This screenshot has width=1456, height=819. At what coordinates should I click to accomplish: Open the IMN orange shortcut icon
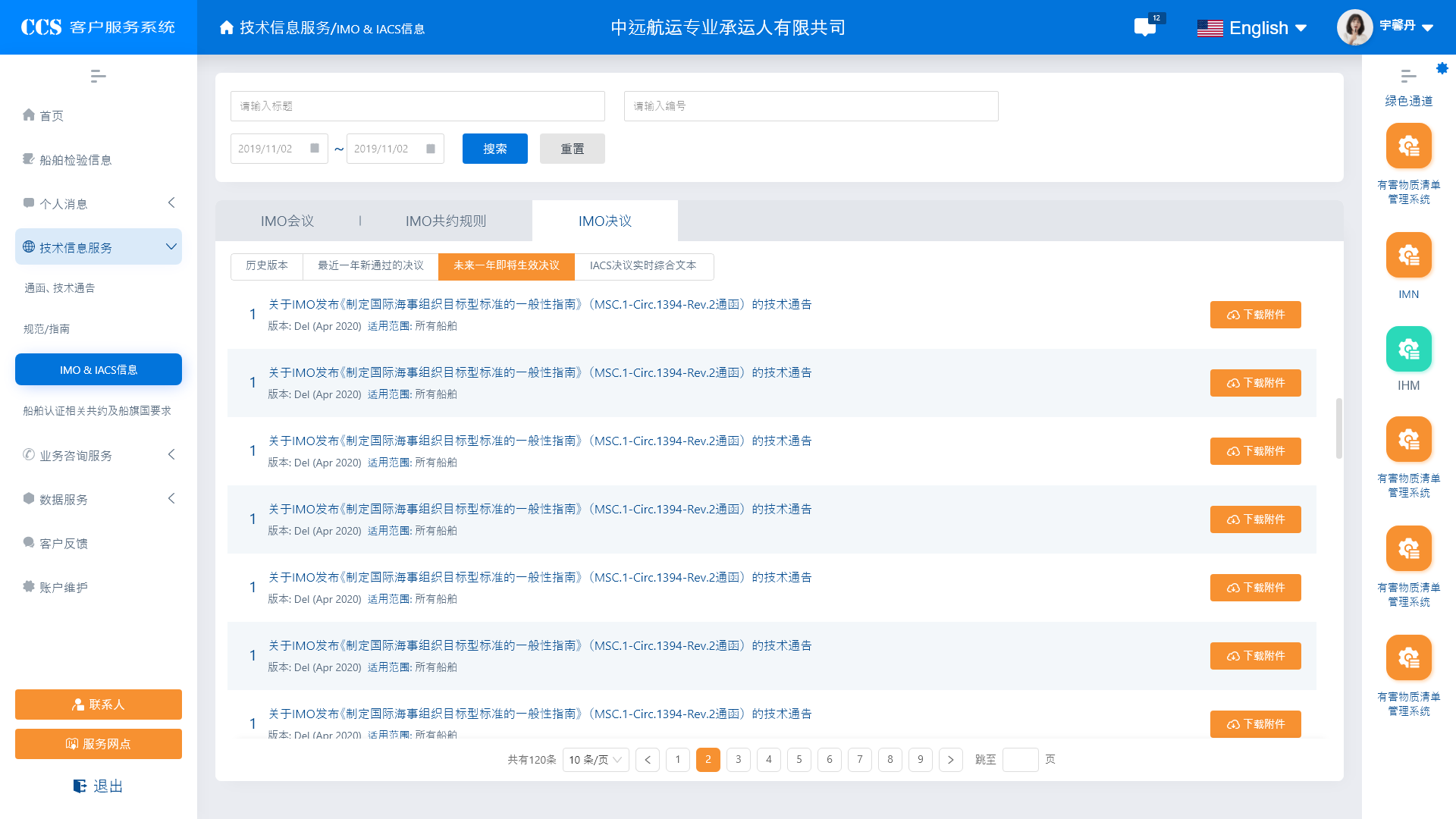pyautogui.click(x=1408, y=255)
